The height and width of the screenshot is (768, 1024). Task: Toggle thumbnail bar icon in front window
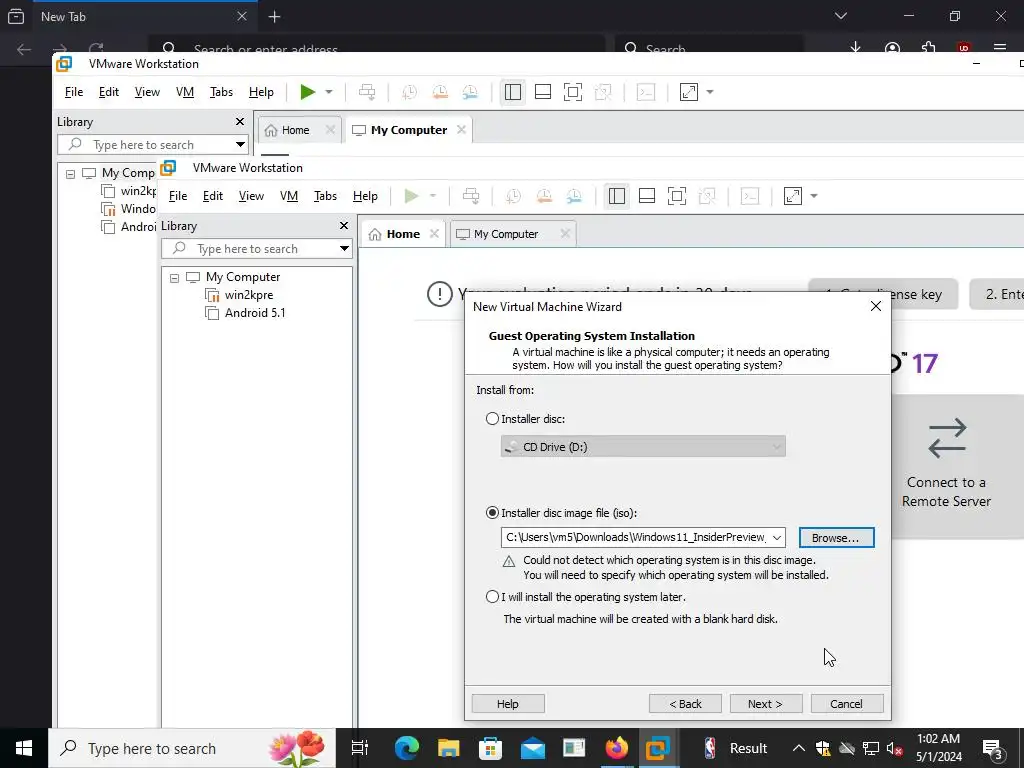coord(647,196)
